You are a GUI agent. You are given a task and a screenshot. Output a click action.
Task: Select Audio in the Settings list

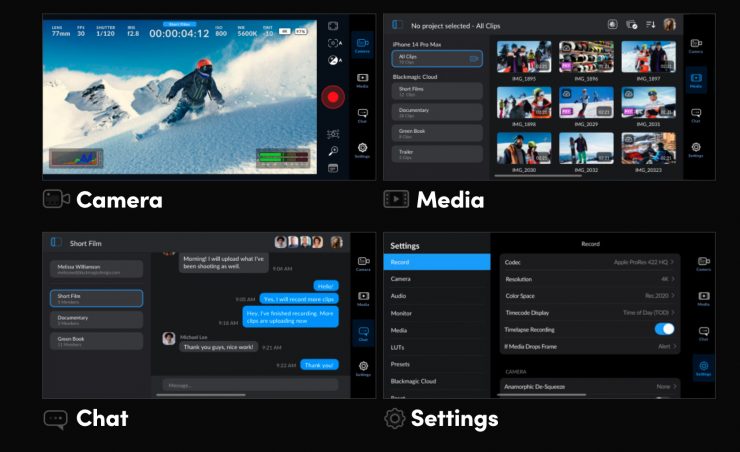[x=436, y=296]
